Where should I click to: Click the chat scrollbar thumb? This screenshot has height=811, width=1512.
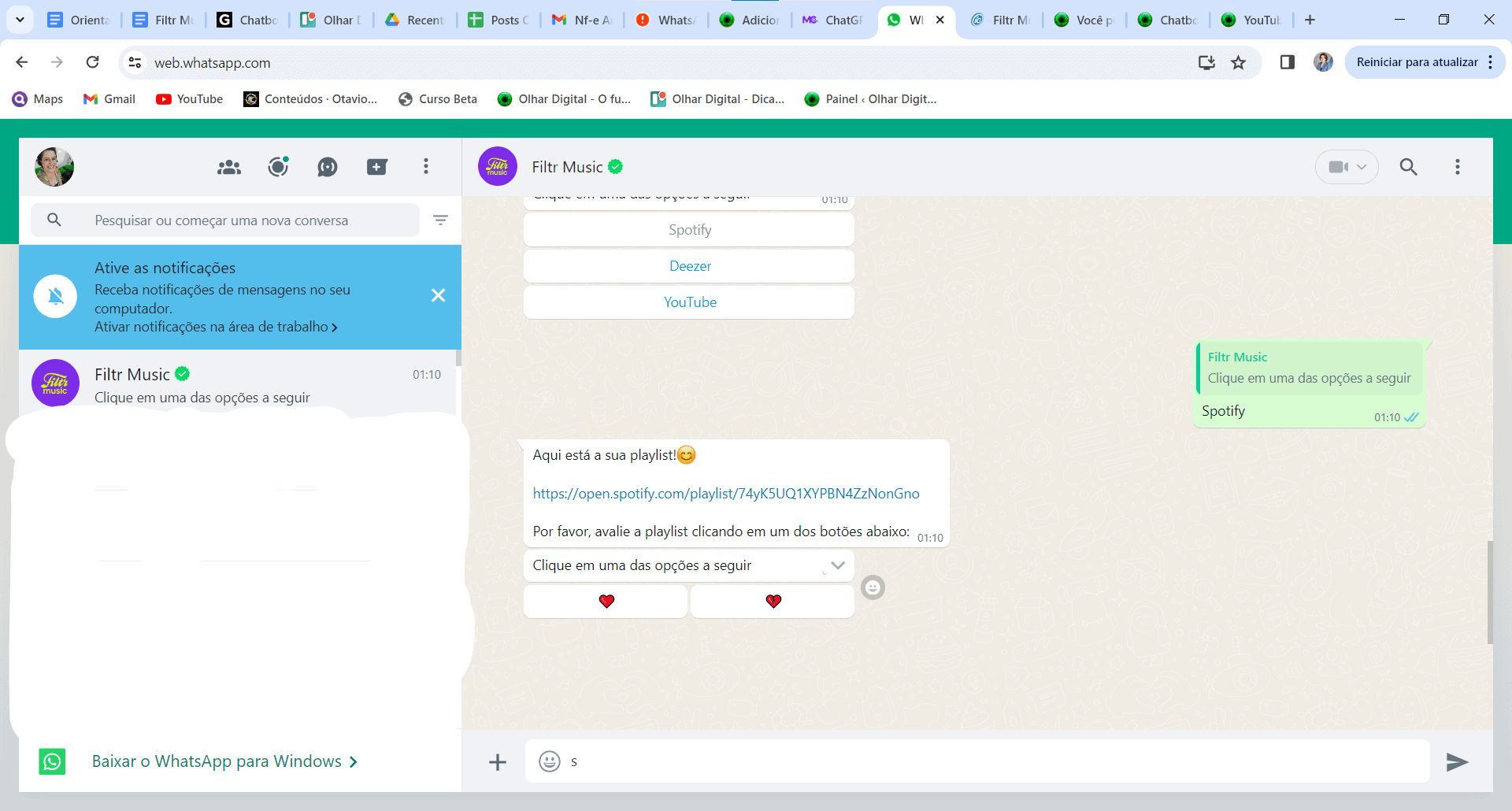[1490, 592]
